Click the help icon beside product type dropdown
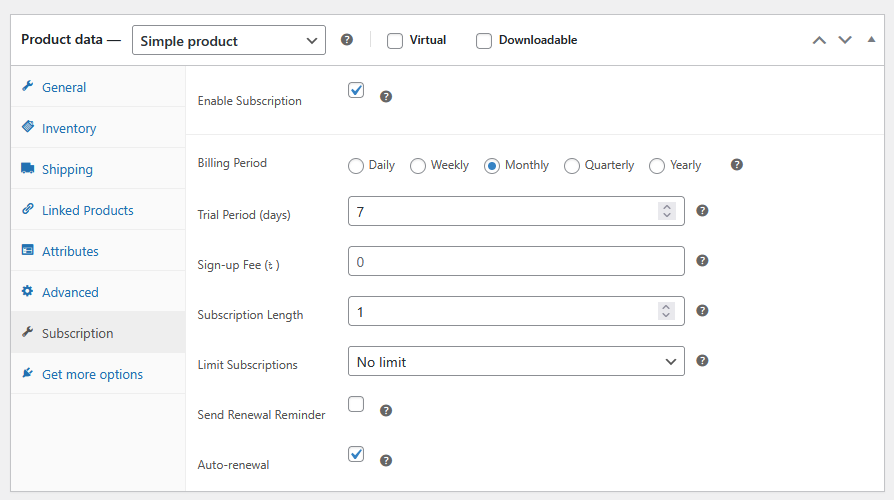Viewport: 894px width, 500px height. (347, 40)
